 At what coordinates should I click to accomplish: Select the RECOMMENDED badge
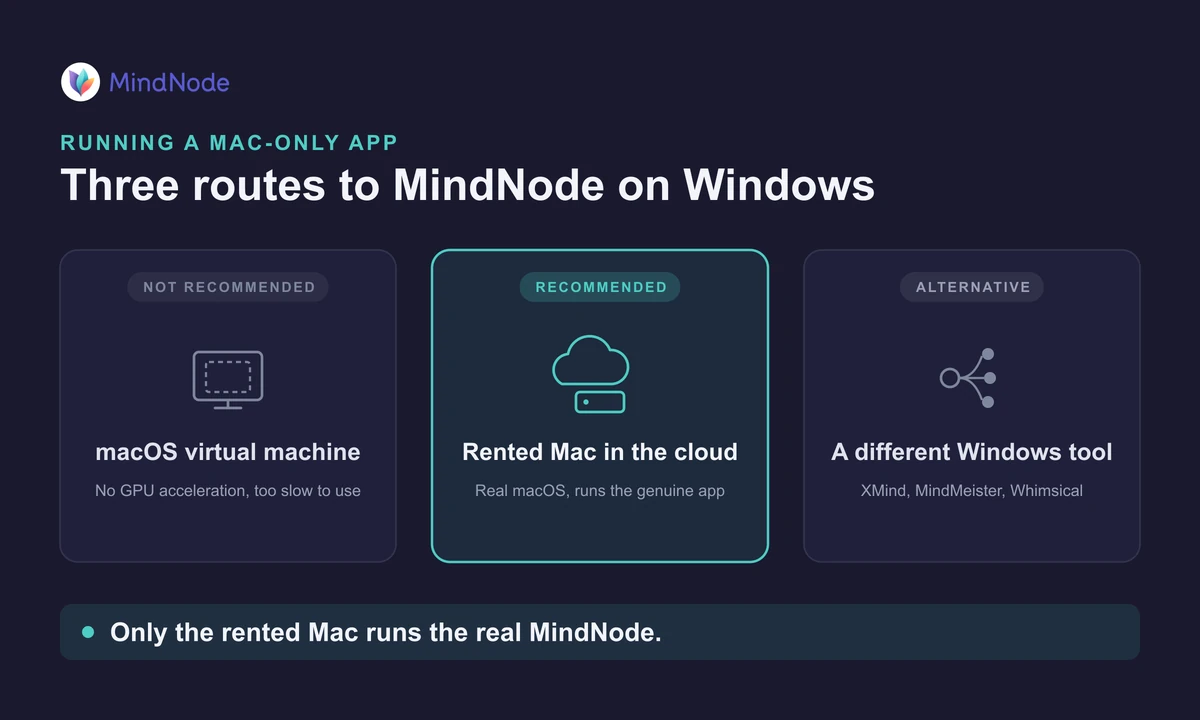[600, 287]
